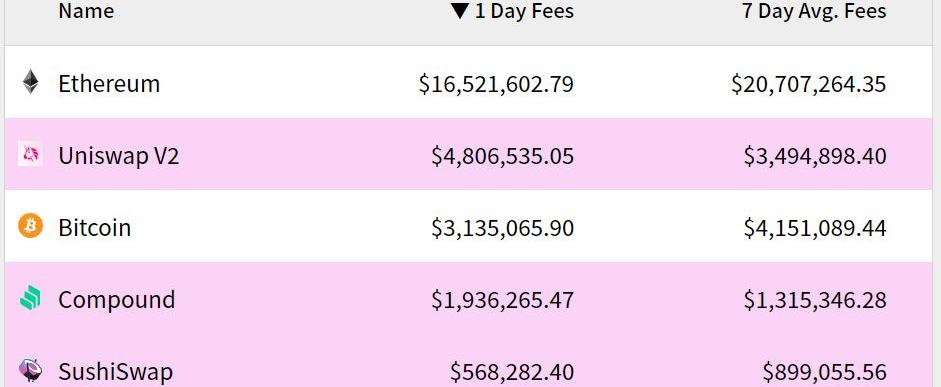Select Bitcoin 7 day average $4,151,089.44

(x=815, y=228)
